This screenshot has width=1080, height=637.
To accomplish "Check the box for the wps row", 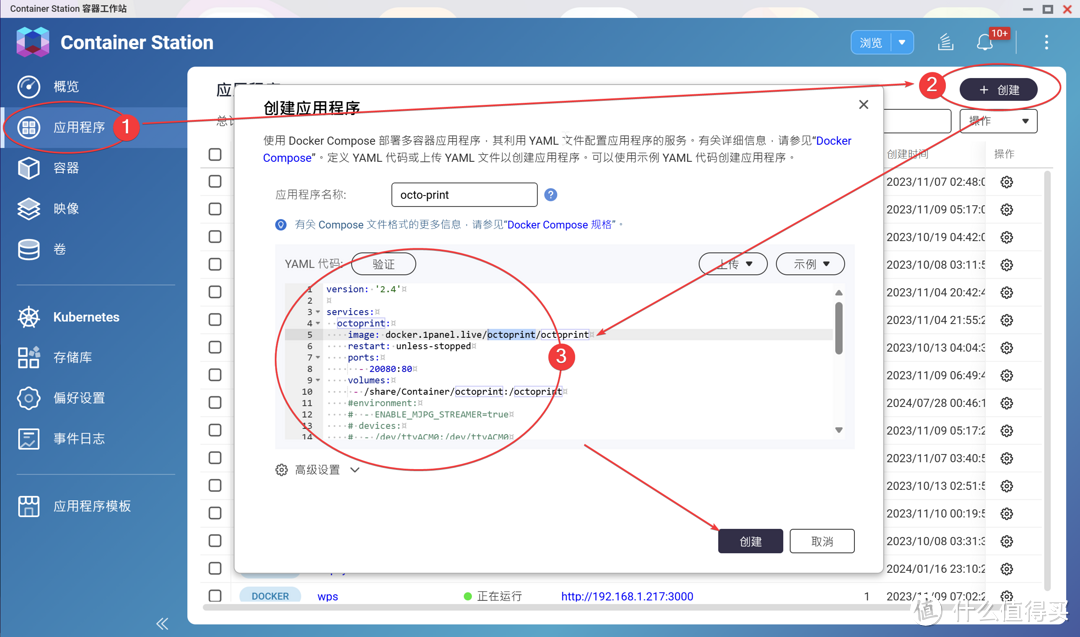I will [x=215, y=596].
